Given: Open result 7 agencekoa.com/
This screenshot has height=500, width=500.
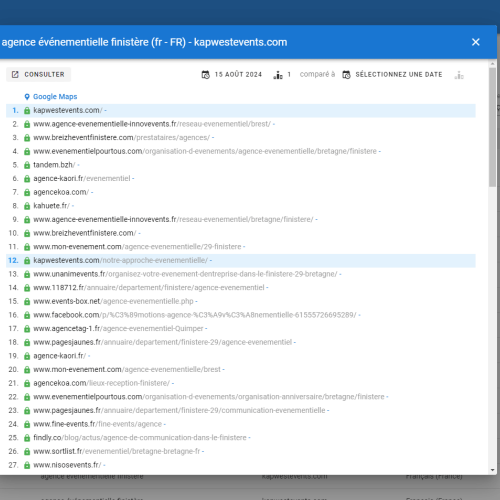Looking at the screenshot, I should [x=61, y=192].
